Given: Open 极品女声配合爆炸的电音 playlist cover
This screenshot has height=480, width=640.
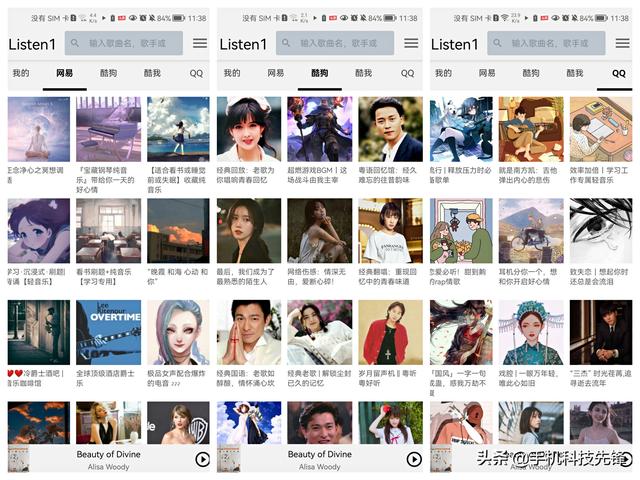Looking at the screenshot, I should click(x=178, y=332).
